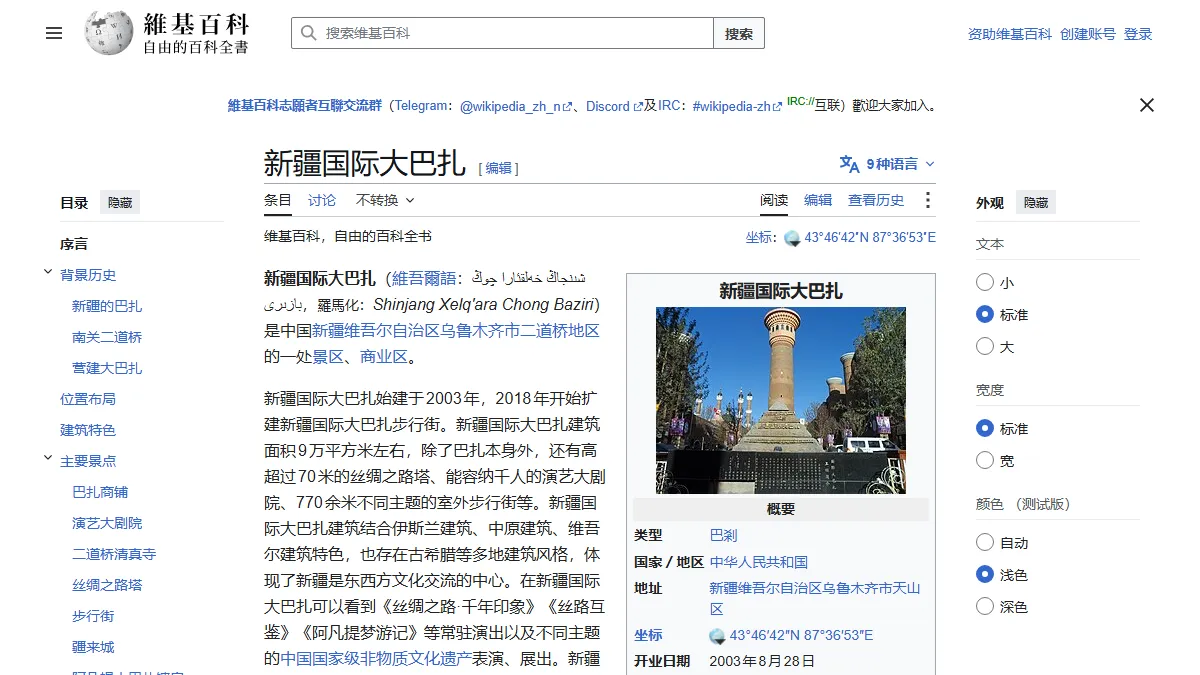Hide the 外观 appearance panel

pos(1036,203)
